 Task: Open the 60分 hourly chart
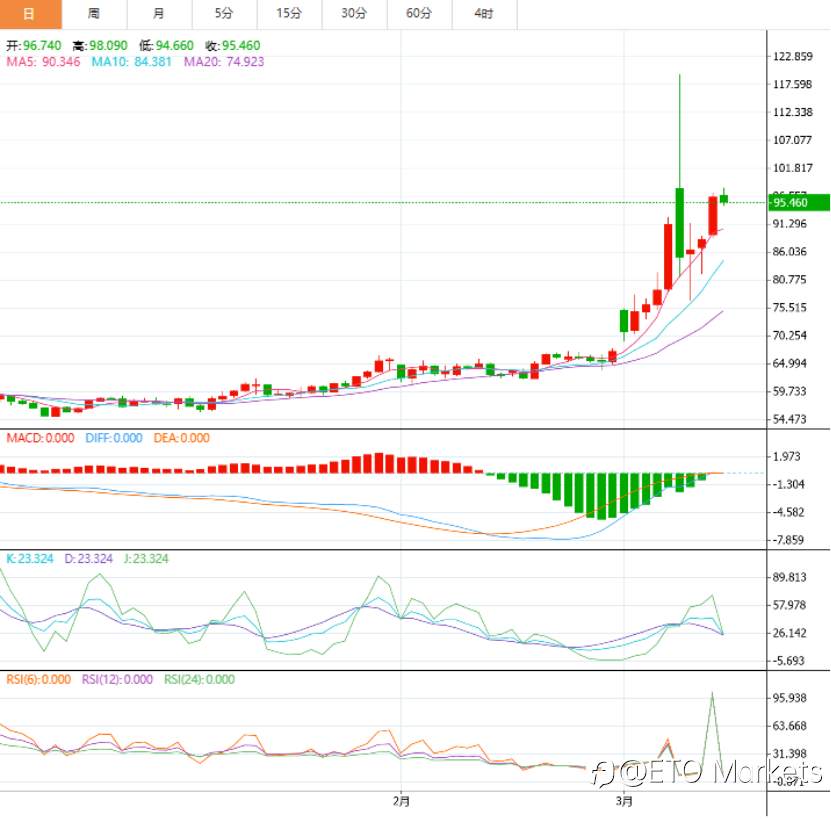[x=419, y=15]
